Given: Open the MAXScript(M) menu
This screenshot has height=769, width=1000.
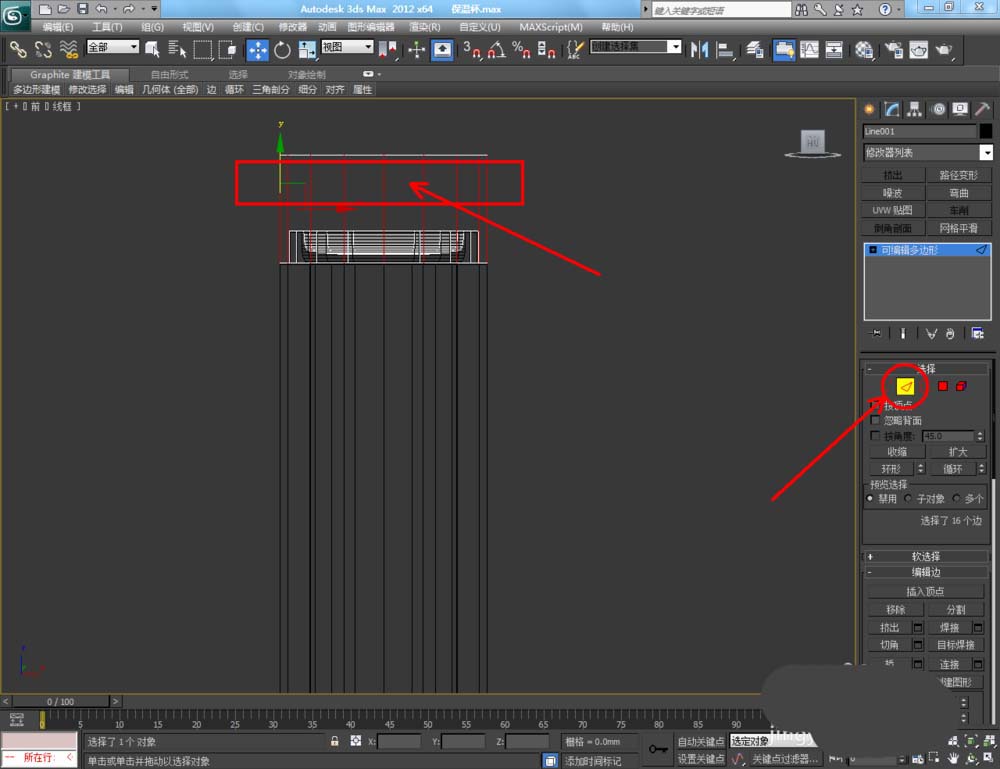Looking at the screenshot, I should (x=550, y=27).
